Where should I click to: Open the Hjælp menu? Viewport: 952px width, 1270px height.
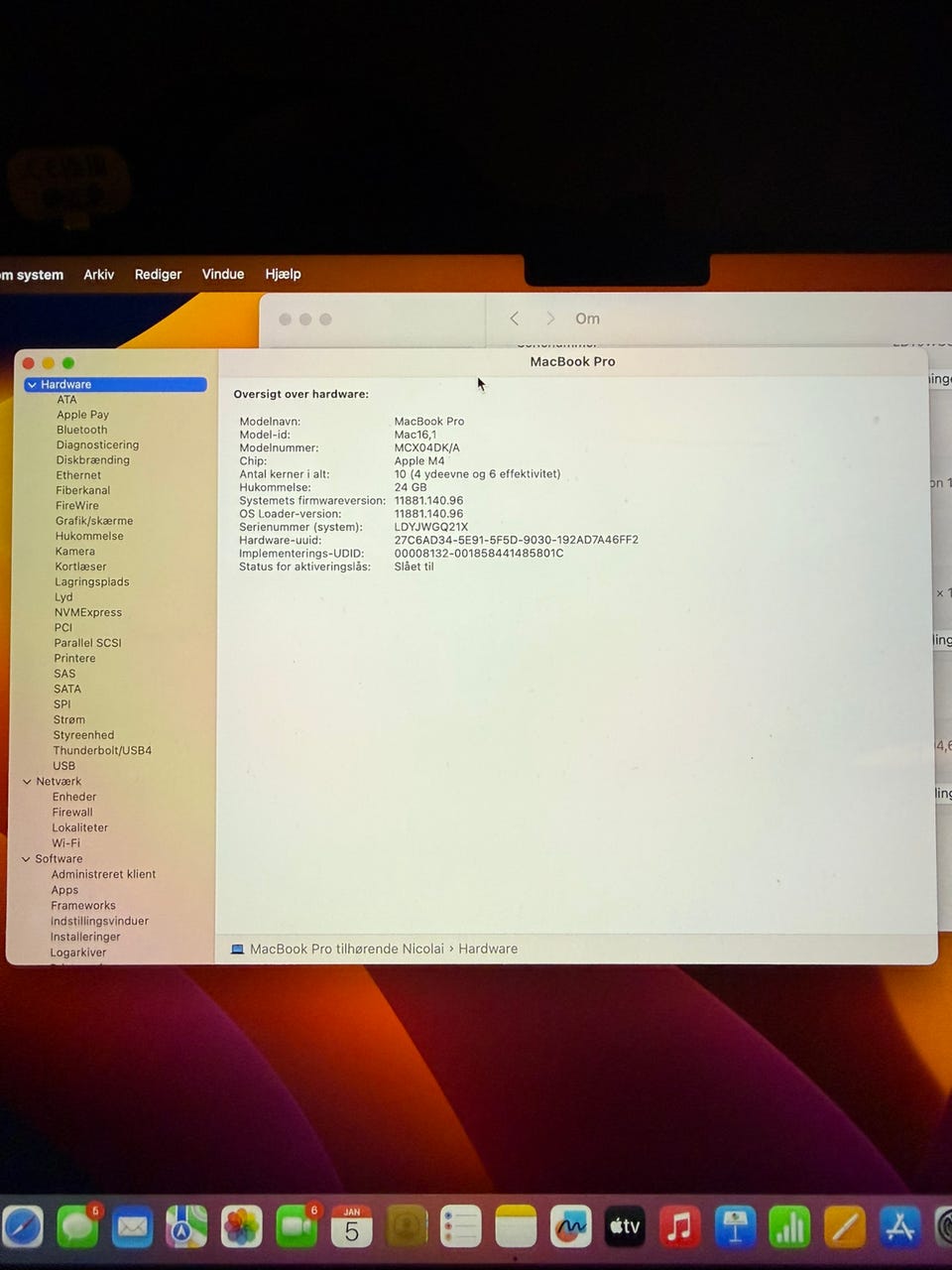pyautogui.click(x=283, y=274)
